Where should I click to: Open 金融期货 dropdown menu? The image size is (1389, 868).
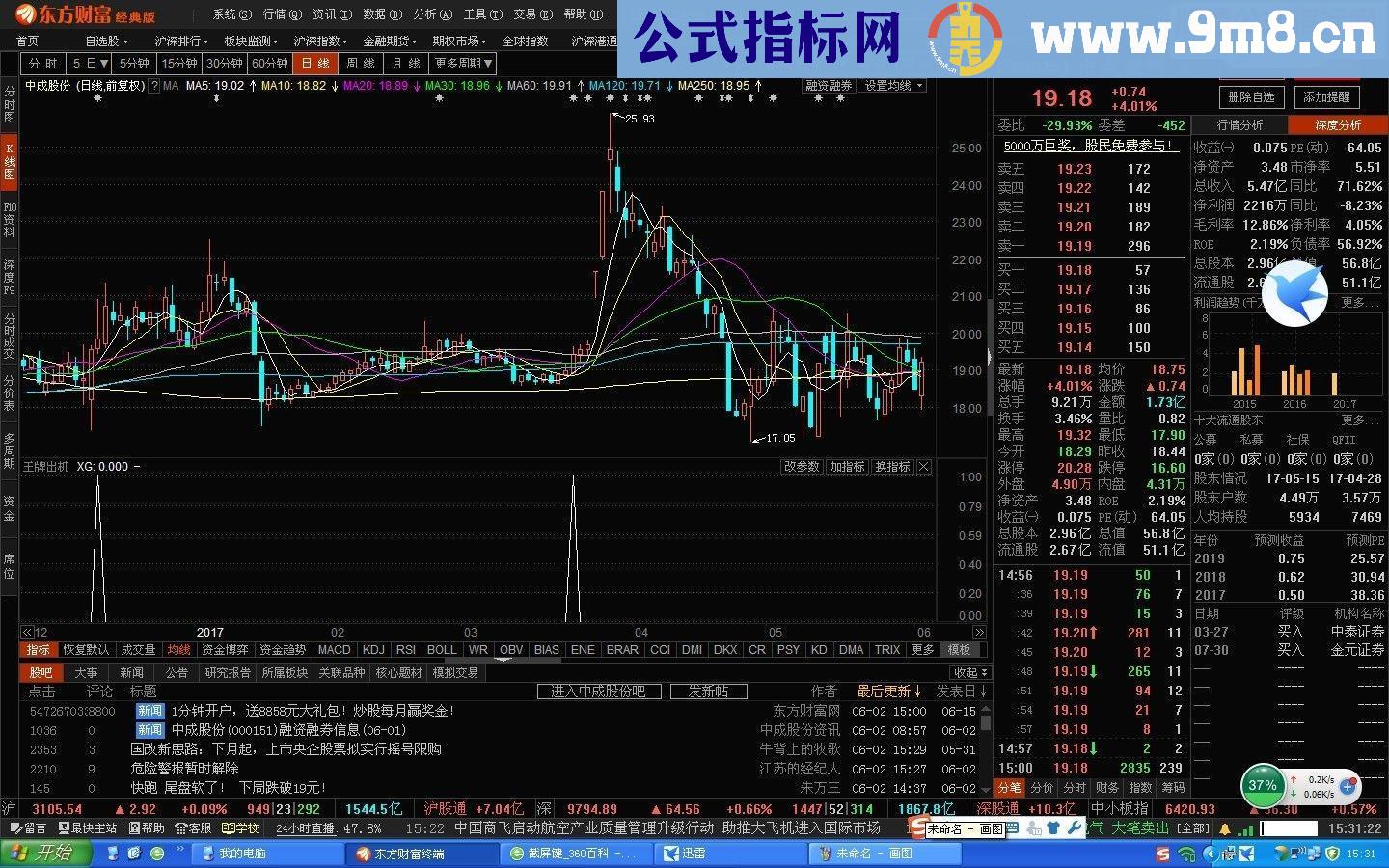pos(390,41)
